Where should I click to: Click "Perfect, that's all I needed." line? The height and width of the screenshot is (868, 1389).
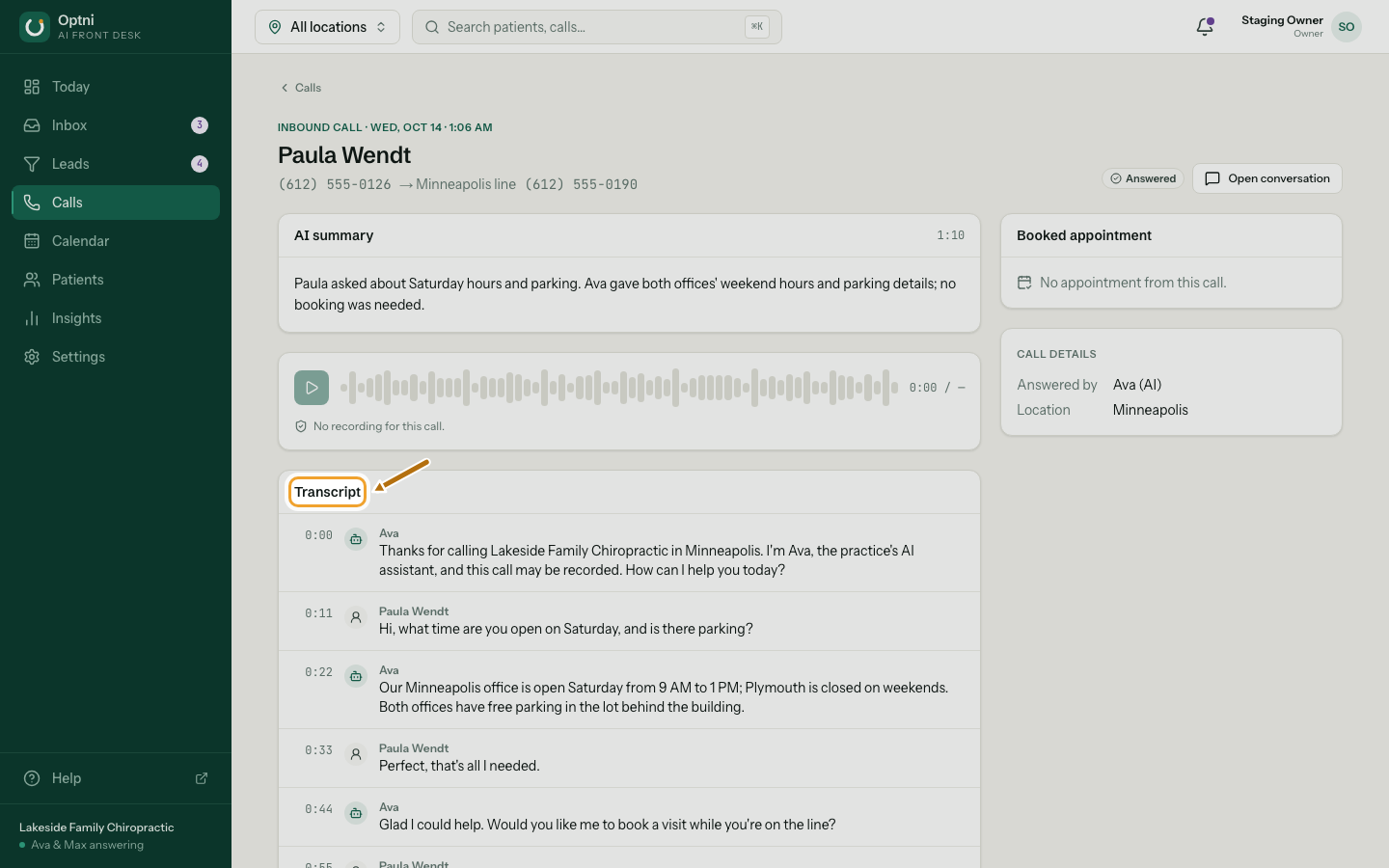[x=459, y=766]
